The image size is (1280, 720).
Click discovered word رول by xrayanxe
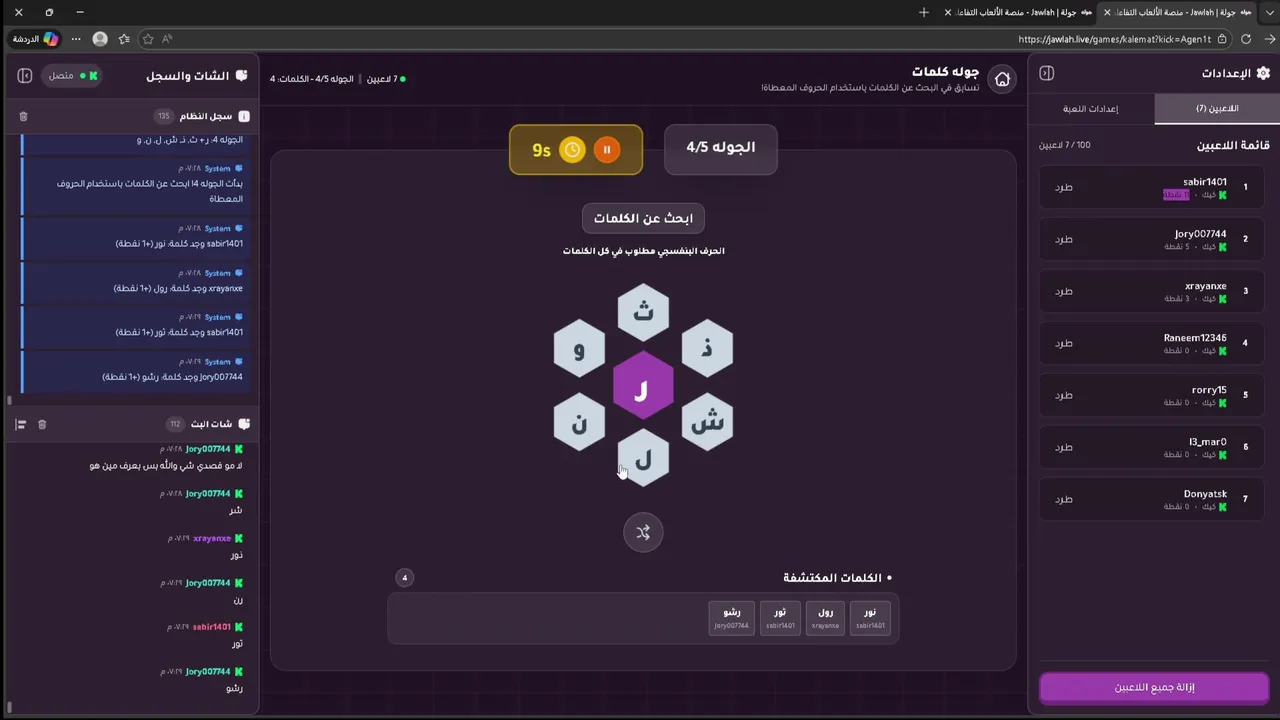825,618
